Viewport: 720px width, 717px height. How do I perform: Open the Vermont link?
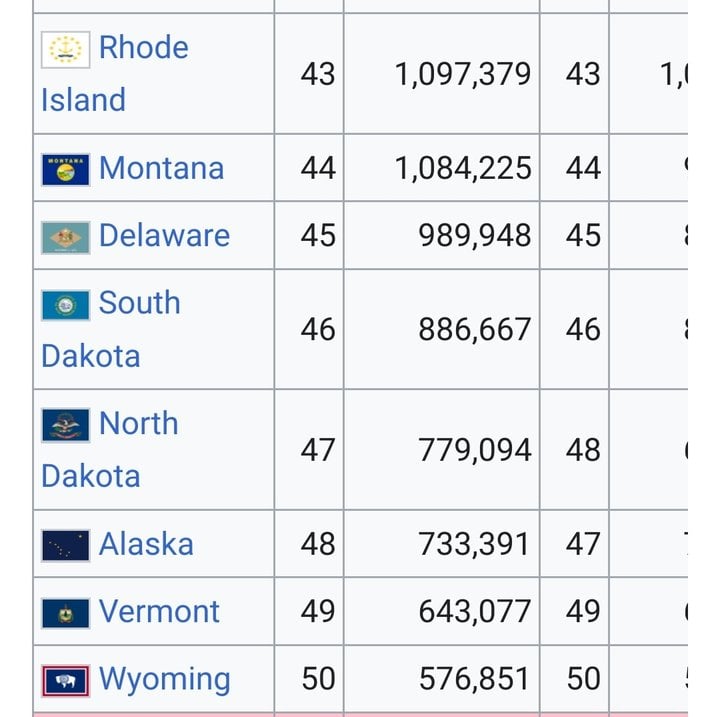point(159,612)
